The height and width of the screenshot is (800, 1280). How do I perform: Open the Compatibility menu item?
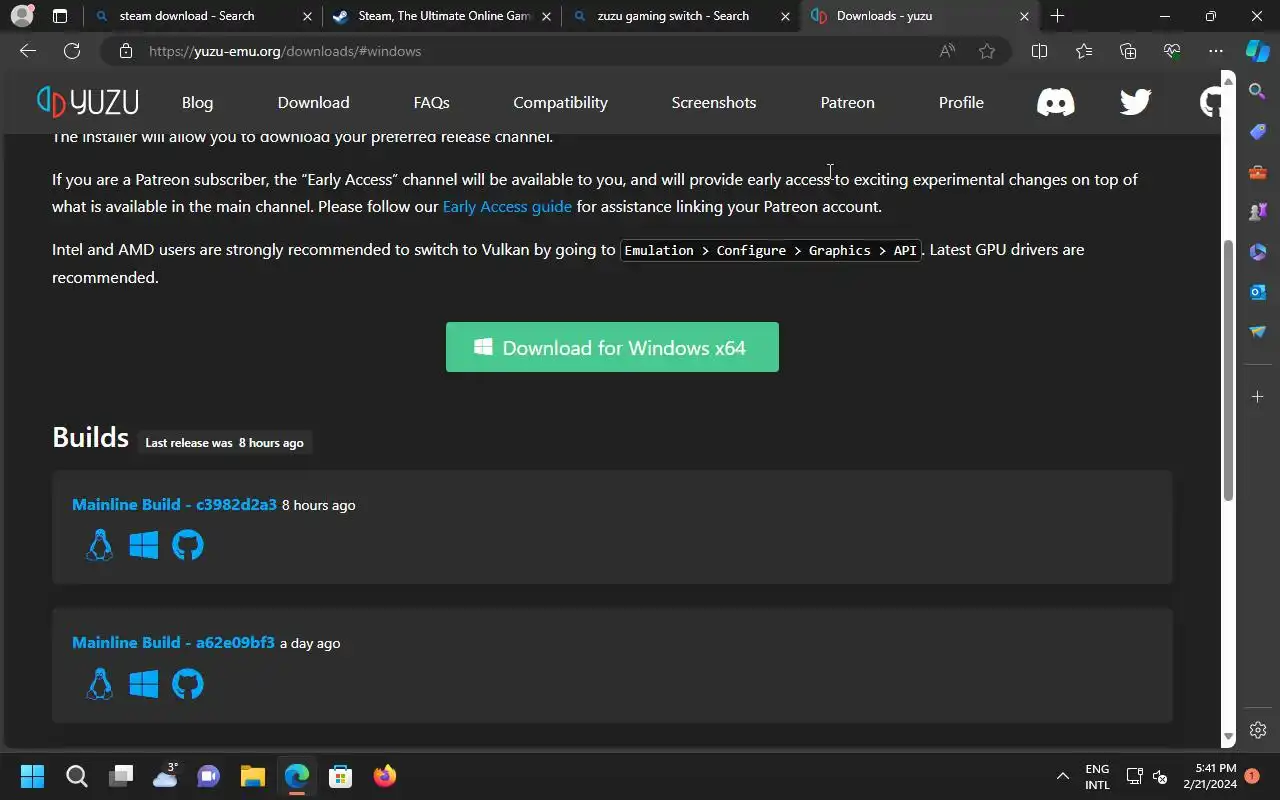[560, 102]
